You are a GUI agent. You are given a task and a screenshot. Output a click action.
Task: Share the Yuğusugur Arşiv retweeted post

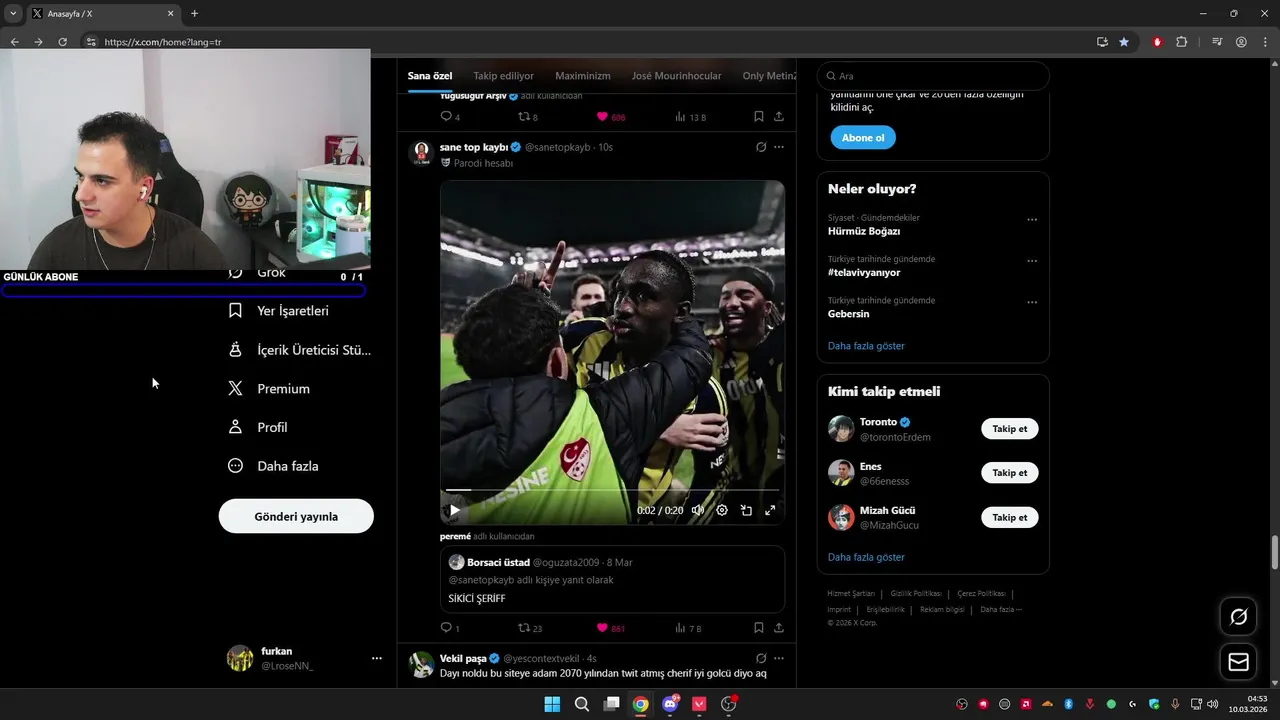[x=779, y=117]
